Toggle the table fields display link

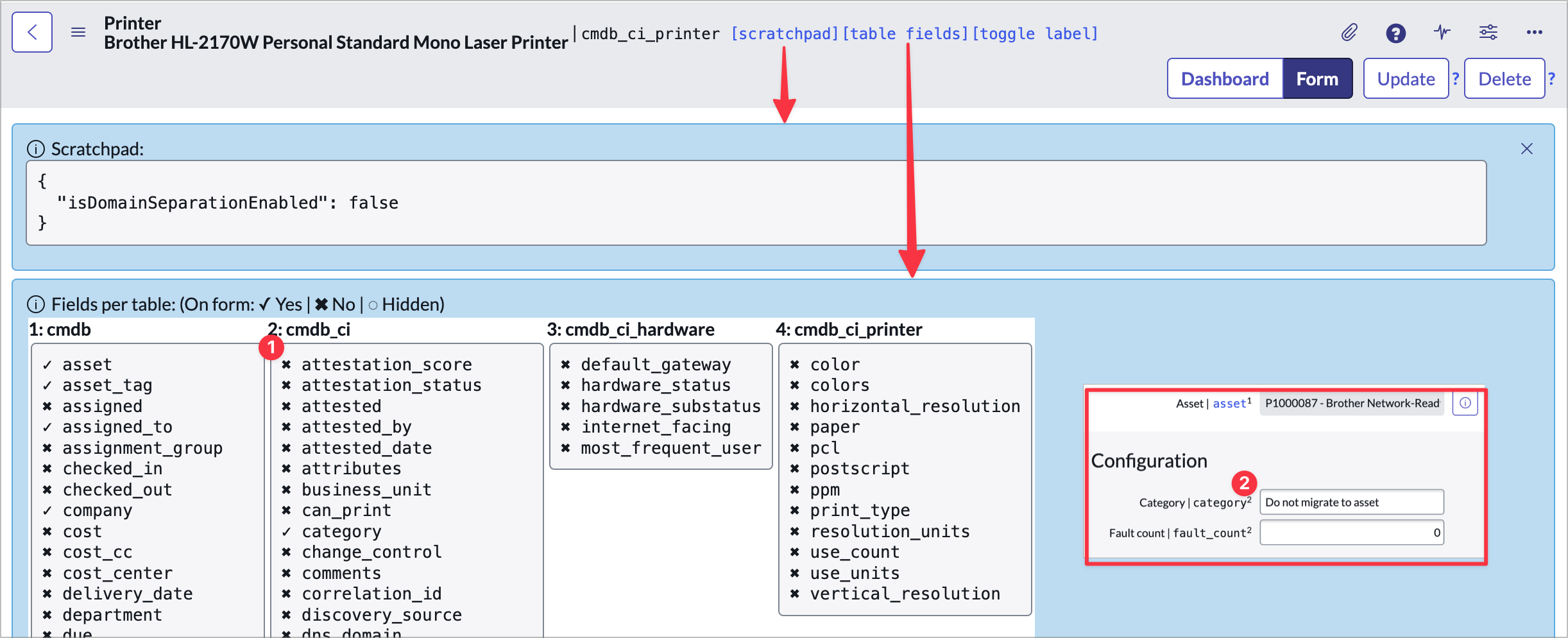905,33
